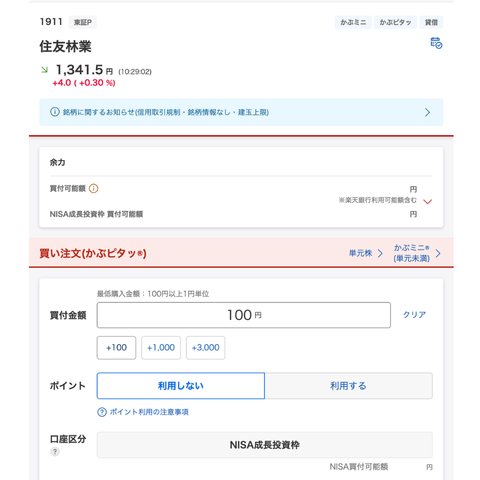The image size is (480, 480).
Task: Click the 買い注文(かぶピタッ®) heading
Action: tap(93, 253)
